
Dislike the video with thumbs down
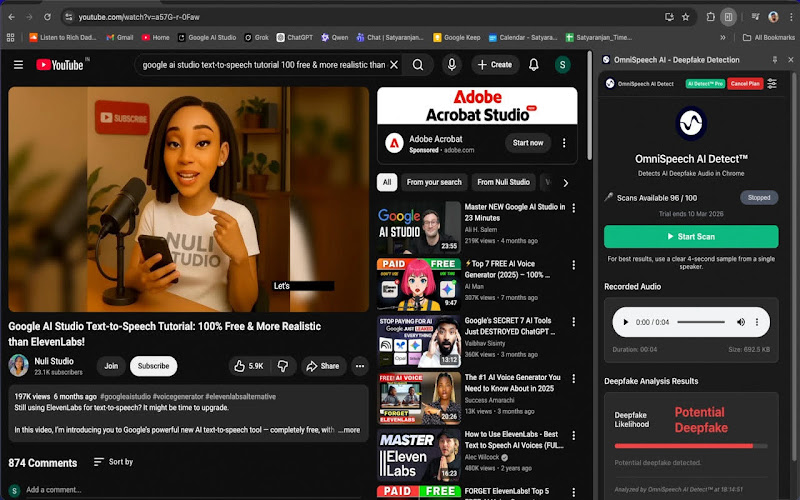[283, 366]
